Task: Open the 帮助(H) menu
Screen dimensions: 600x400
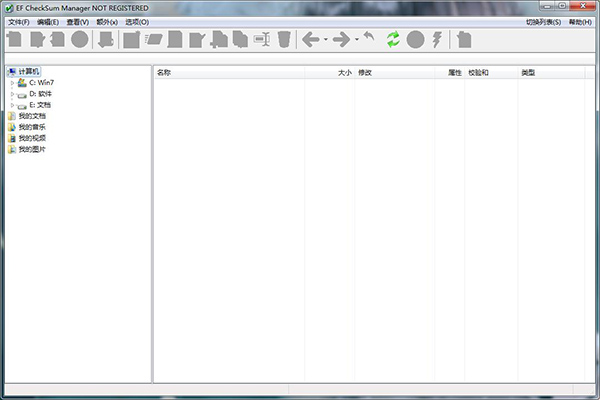Action: [x=580, y=22]
